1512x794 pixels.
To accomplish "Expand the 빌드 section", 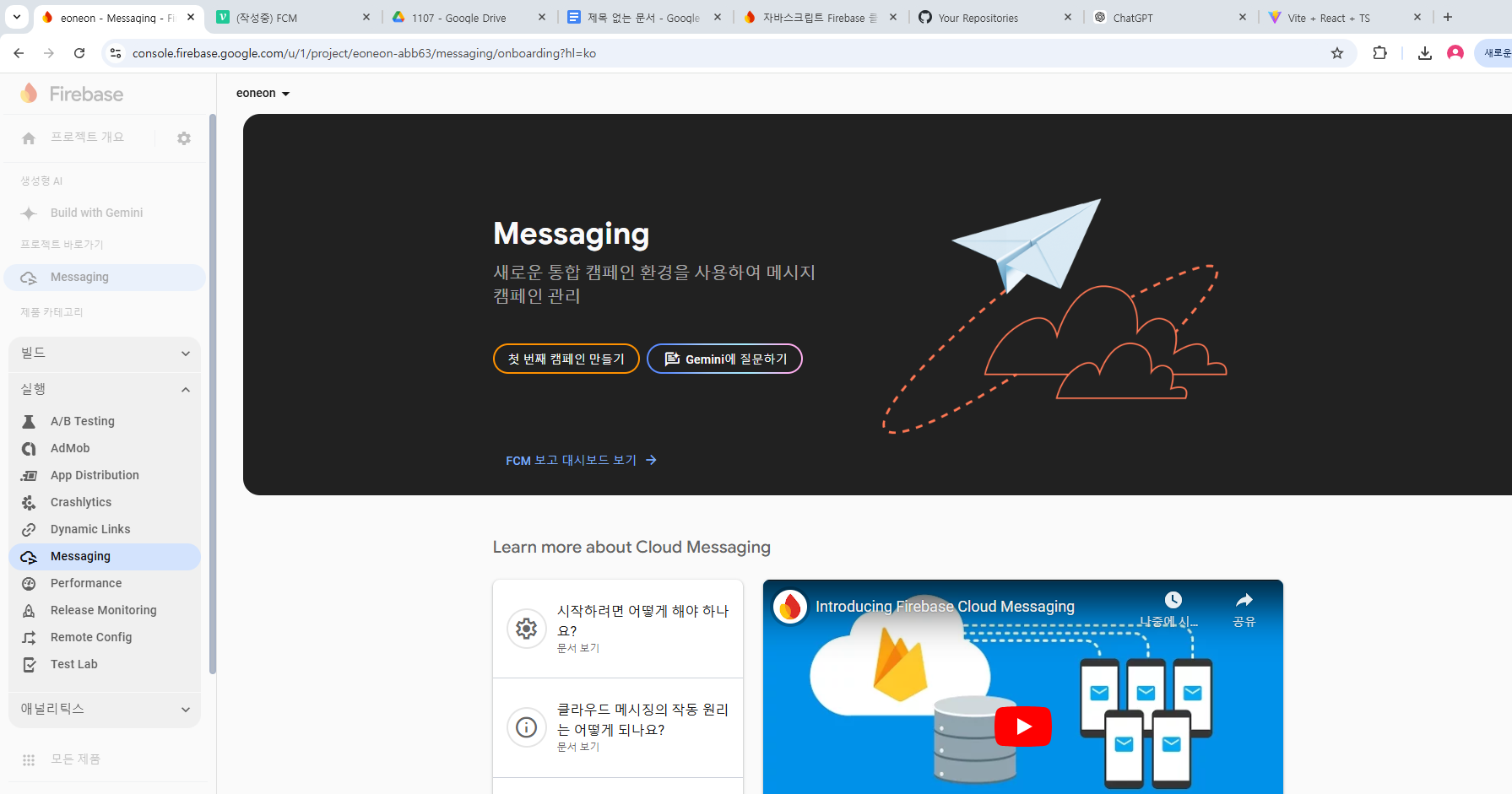I will (105, 354).
